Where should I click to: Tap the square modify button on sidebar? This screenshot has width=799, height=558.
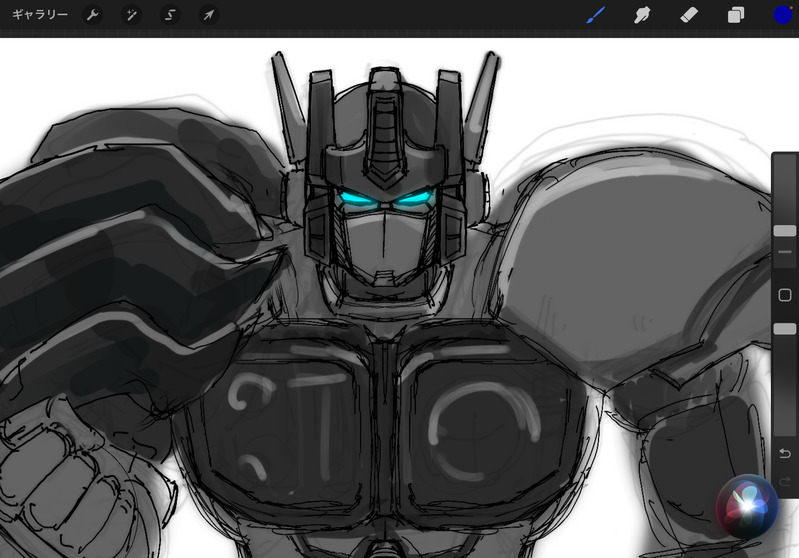pyautogui.click(x=785, y=295)
